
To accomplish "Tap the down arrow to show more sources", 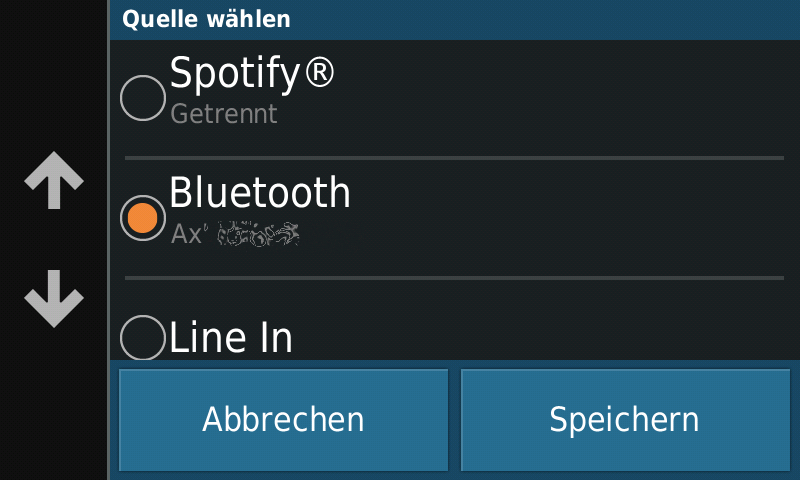I will coord(54,299).
